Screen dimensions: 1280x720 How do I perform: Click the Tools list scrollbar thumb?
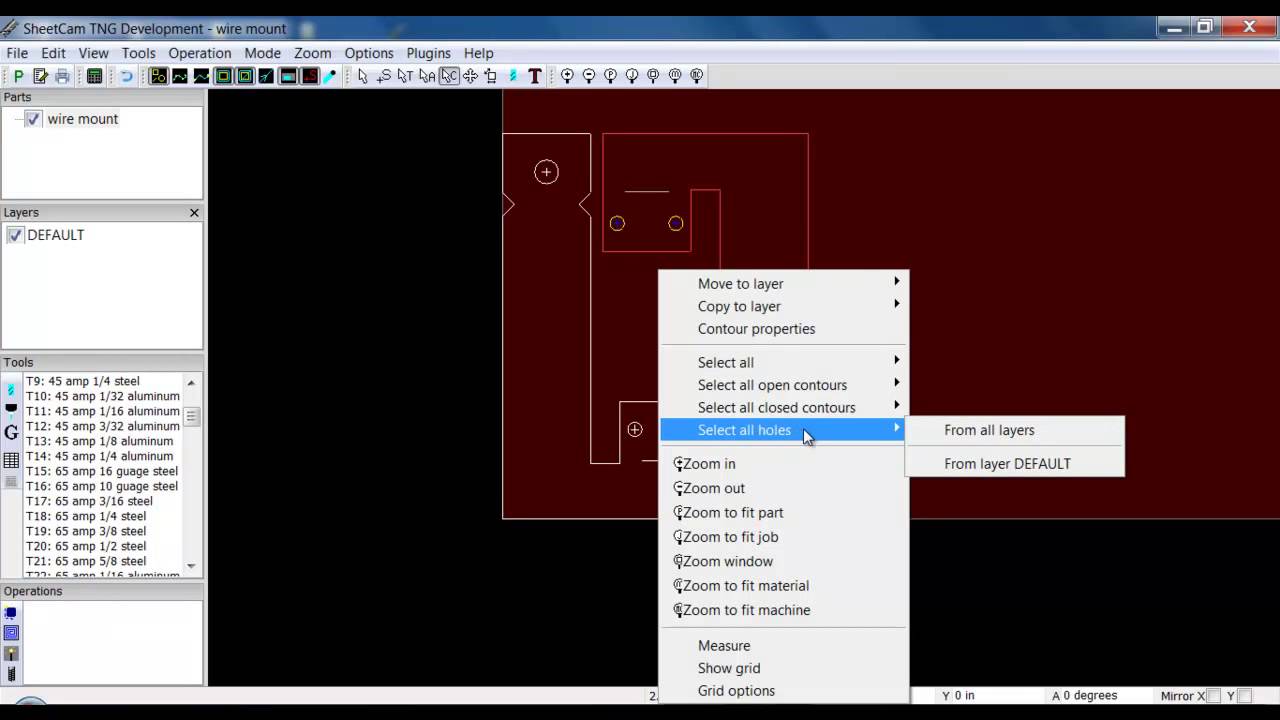tap(191, 416)
